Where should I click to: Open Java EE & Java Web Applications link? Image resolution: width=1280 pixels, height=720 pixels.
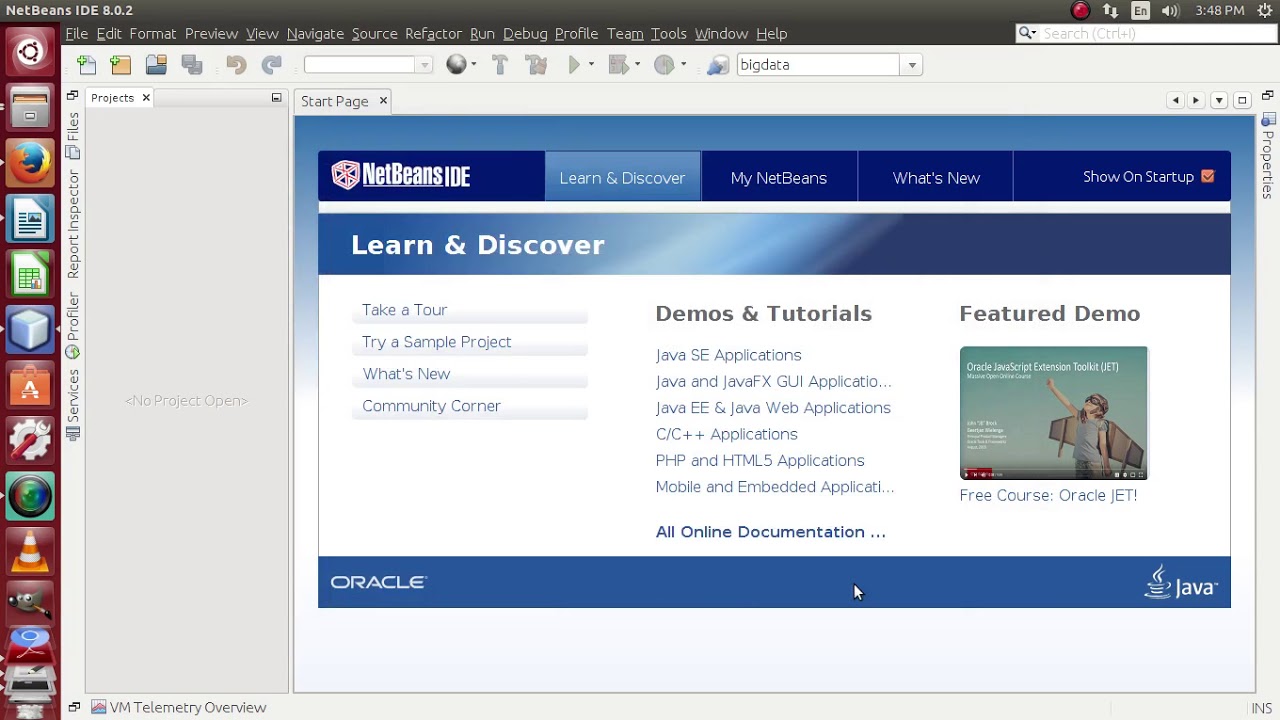coord(773,408)
